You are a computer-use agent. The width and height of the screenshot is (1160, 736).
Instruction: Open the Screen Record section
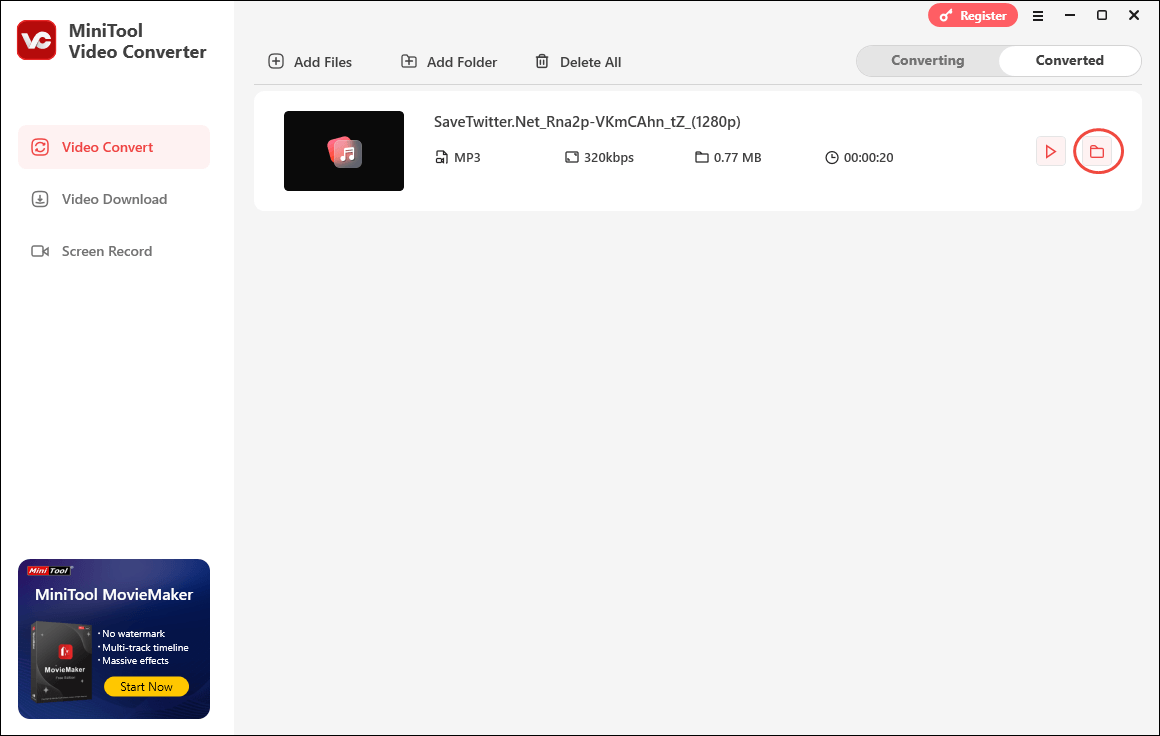click(114, 251)
